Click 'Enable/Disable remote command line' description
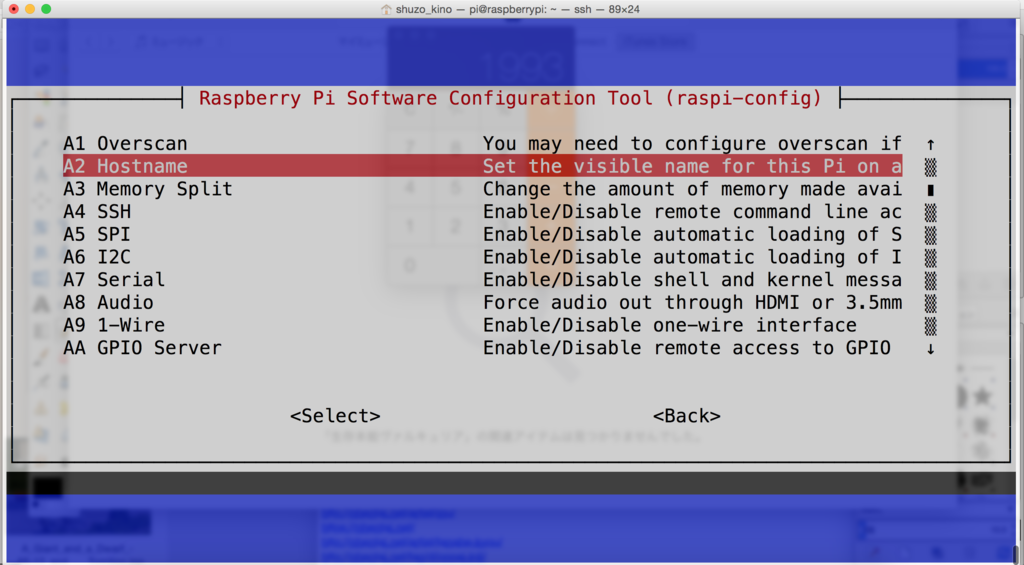This screenshot has height=565, width=1024. coord(692,212)
